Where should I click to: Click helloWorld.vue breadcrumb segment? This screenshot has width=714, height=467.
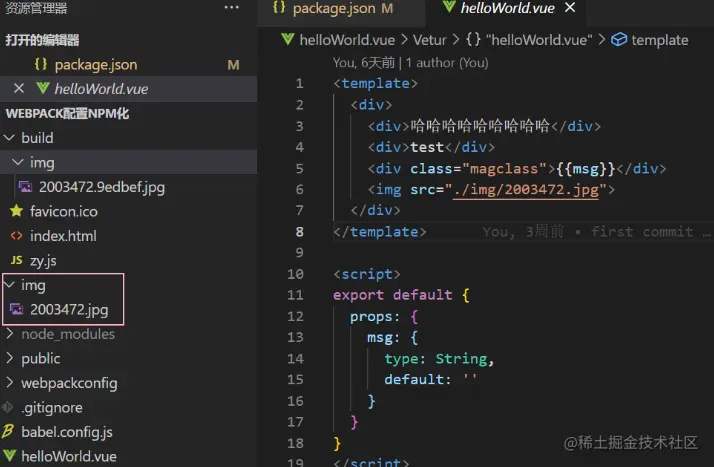pyautogui.click(x=347, y=40)
